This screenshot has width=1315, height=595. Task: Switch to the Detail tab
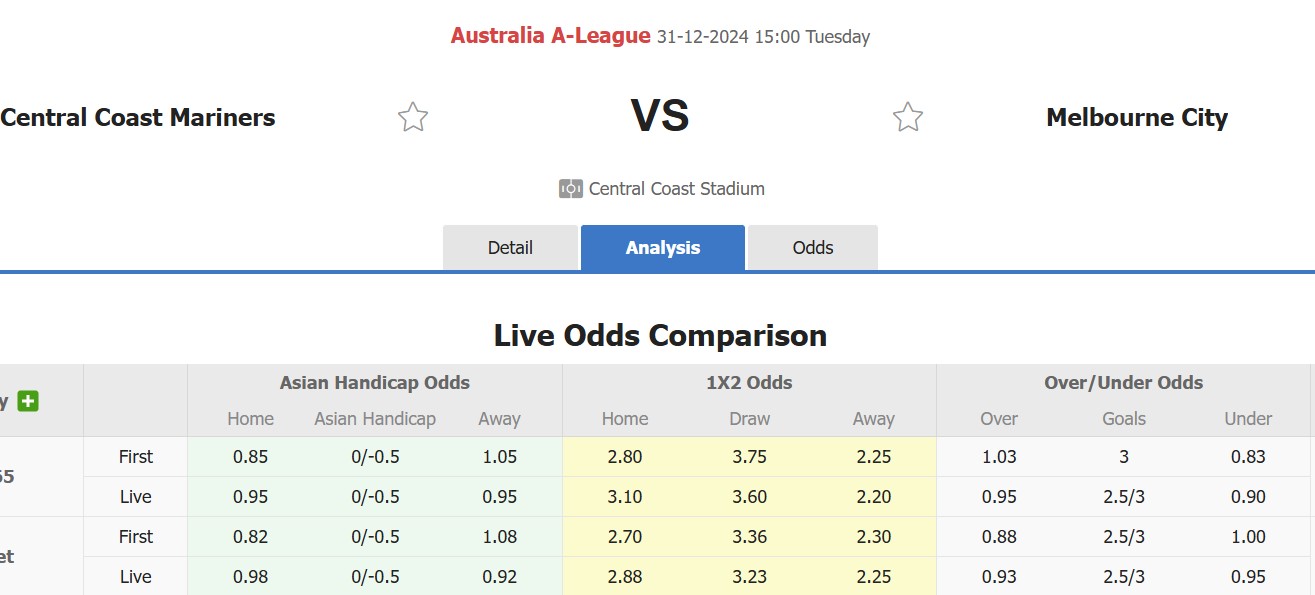click(511, 247)
